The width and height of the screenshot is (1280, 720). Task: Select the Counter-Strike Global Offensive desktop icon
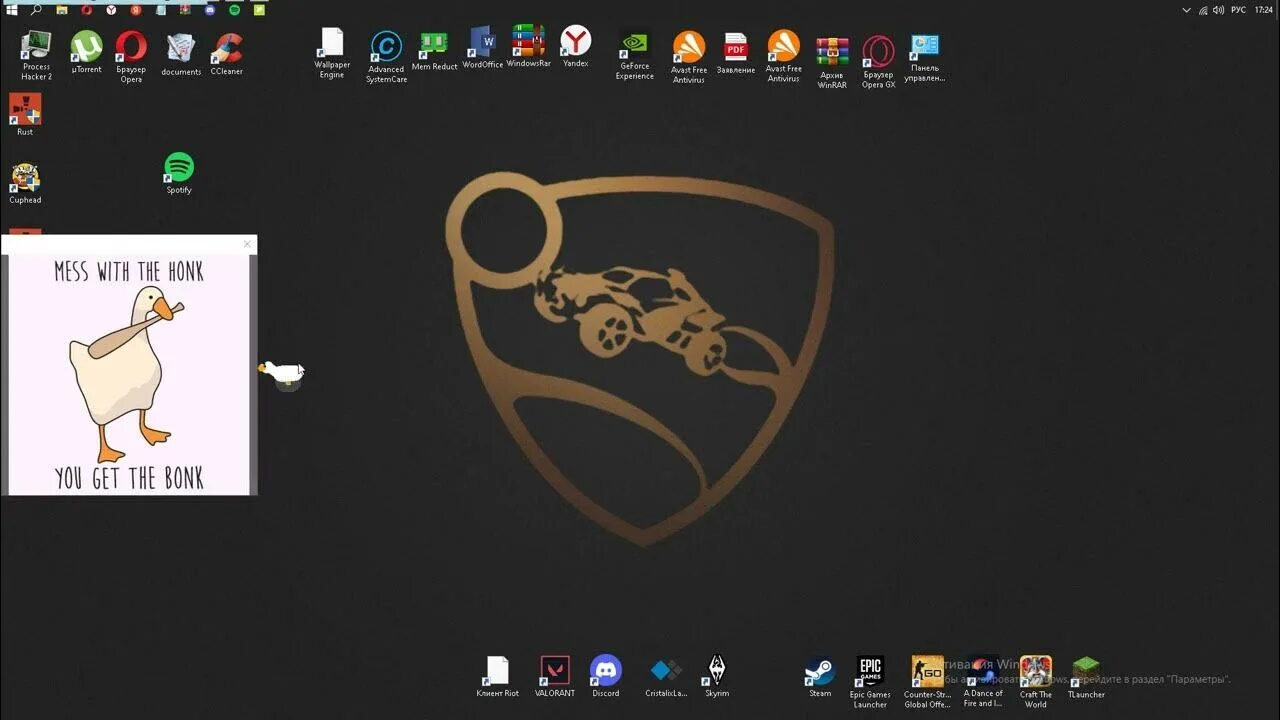pos(927,682)
